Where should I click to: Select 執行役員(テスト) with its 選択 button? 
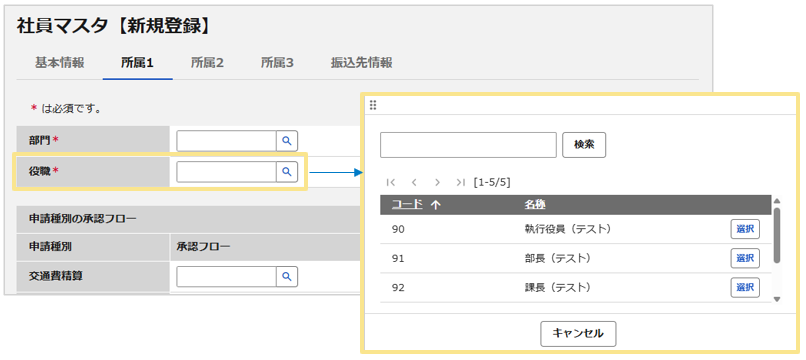pyautogui.click(x=745, y=229)
